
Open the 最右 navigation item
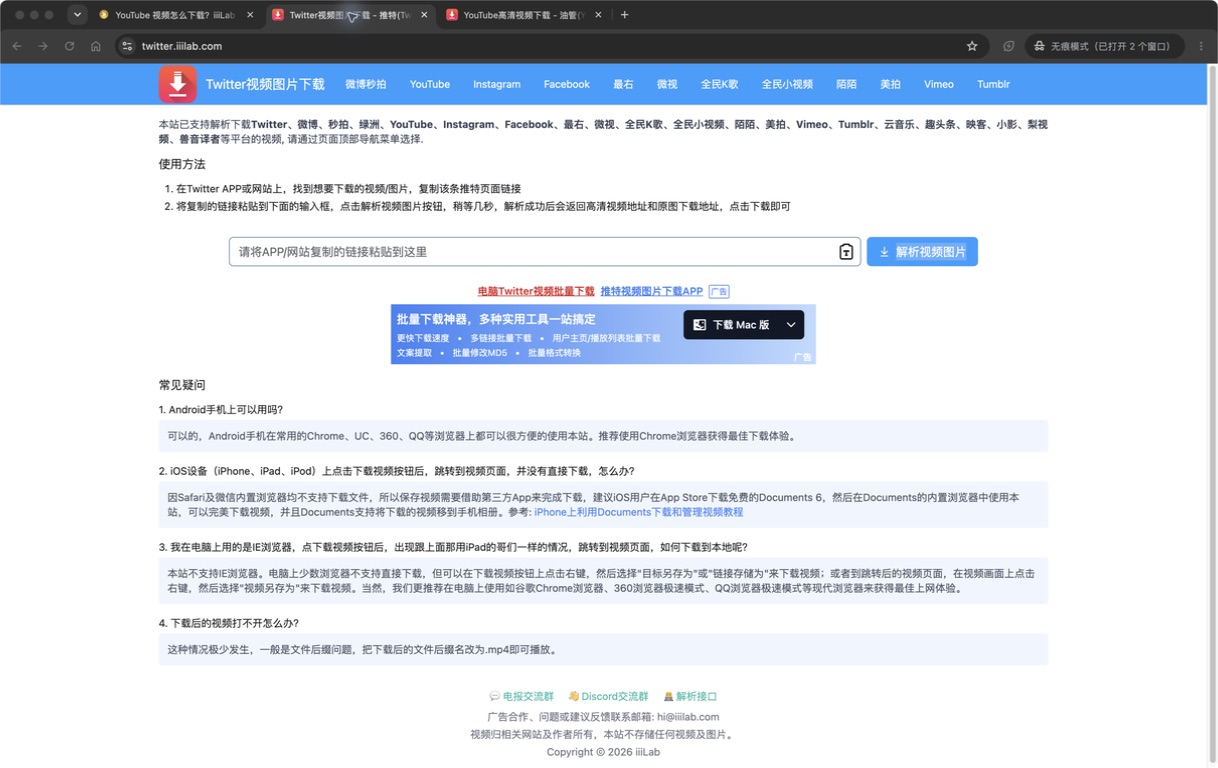point(623,84)
